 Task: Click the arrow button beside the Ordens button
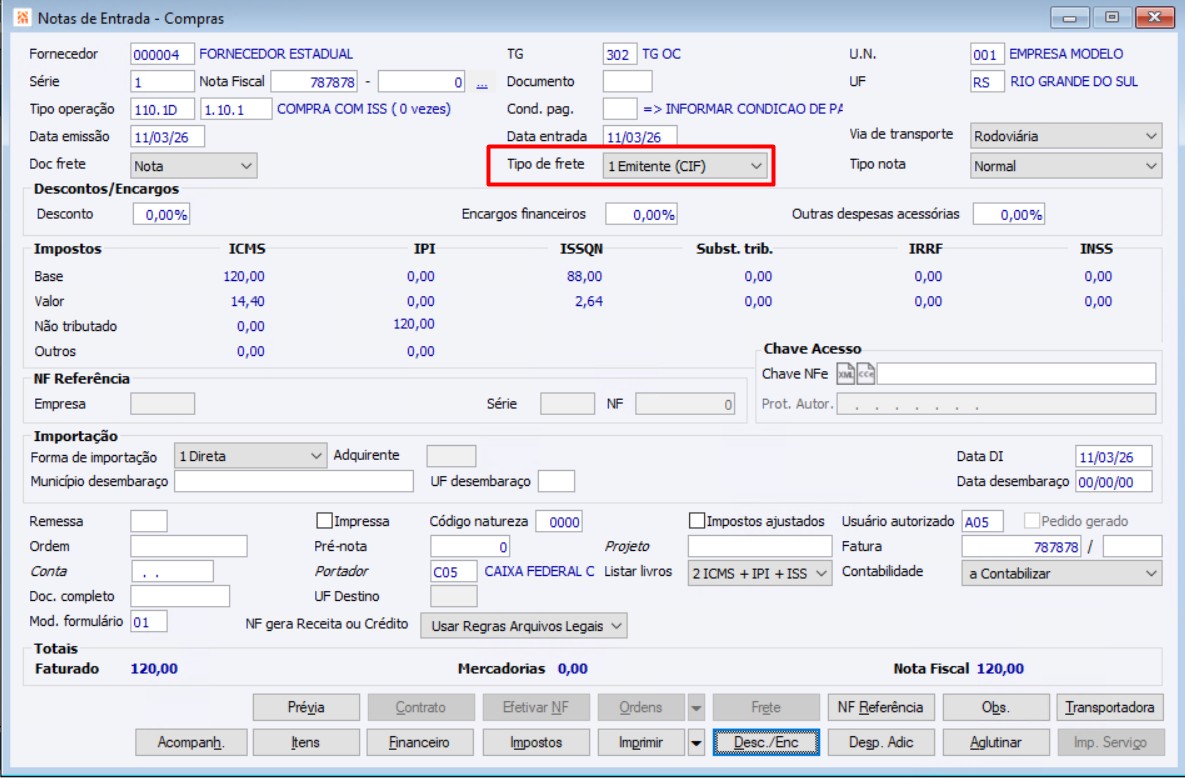point(696,707)
